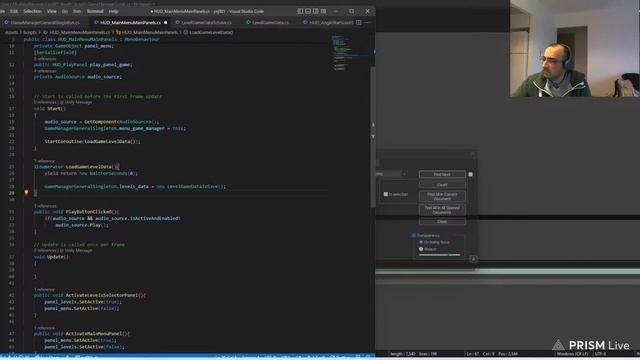This screenshot has width=640, height=360.
Task: Open the Edit menu
Action: [x=14, y=11]
